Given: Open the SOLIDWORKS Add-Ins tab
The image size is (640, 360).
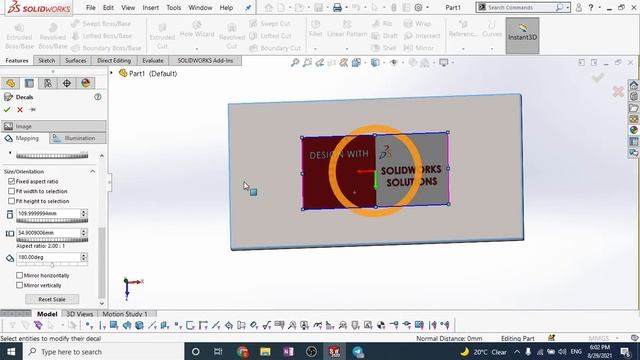Looking at the screenshot, I should [205, 60].
